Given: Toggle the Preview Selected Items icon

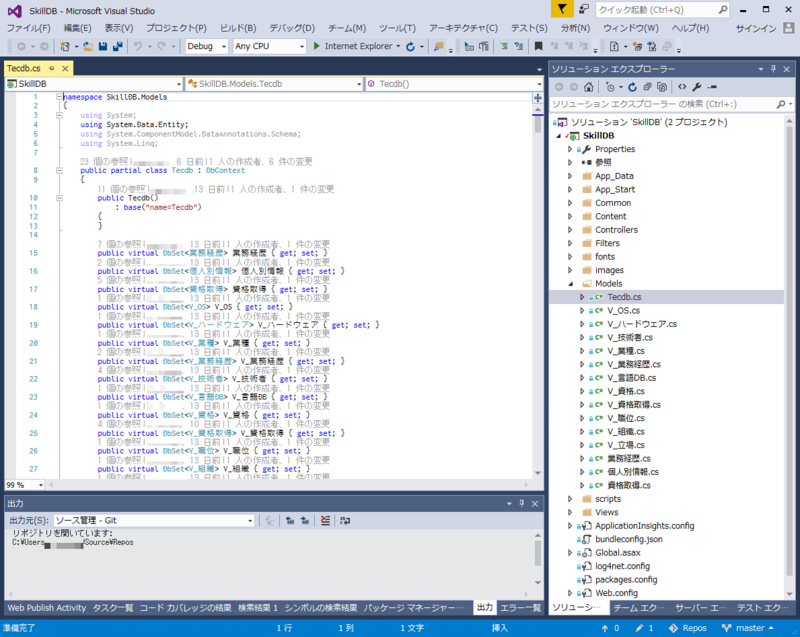Looking at the screenshot, I should [x=712, y=87].
